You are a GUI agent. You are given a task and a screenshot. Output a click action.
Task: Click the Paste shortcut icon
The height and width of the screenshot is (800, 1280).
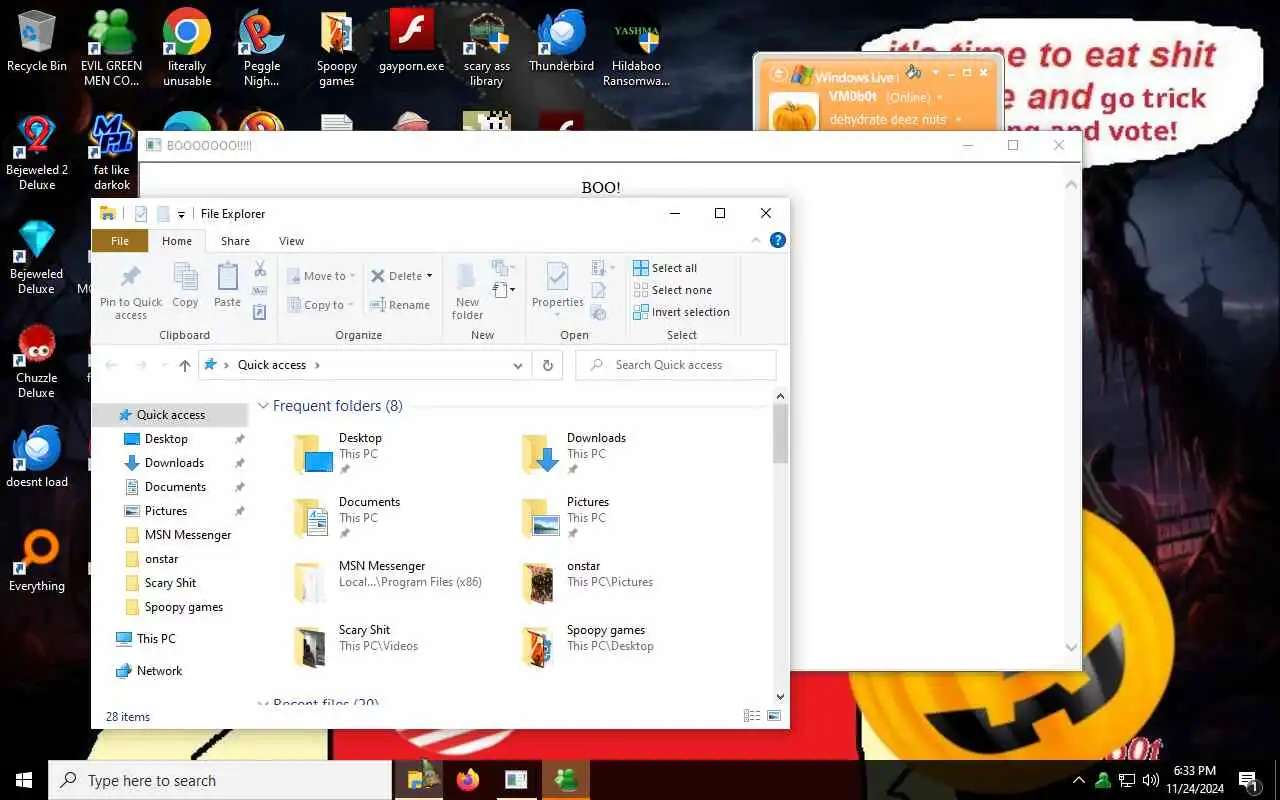(260, 313)
